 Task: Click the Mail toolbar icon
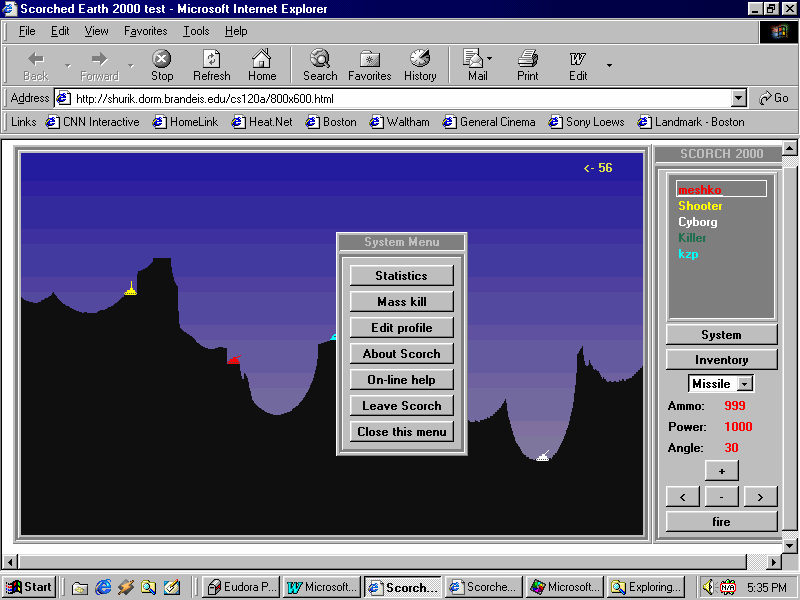474,60
